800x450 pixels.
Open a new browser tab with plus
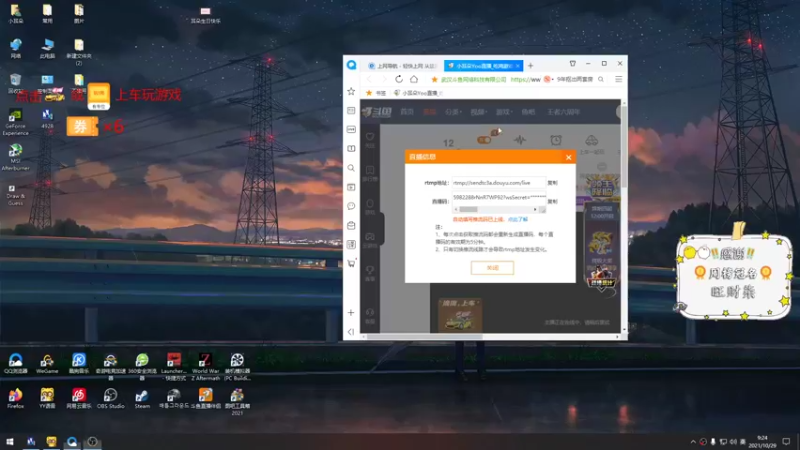(x=531, y=65)
